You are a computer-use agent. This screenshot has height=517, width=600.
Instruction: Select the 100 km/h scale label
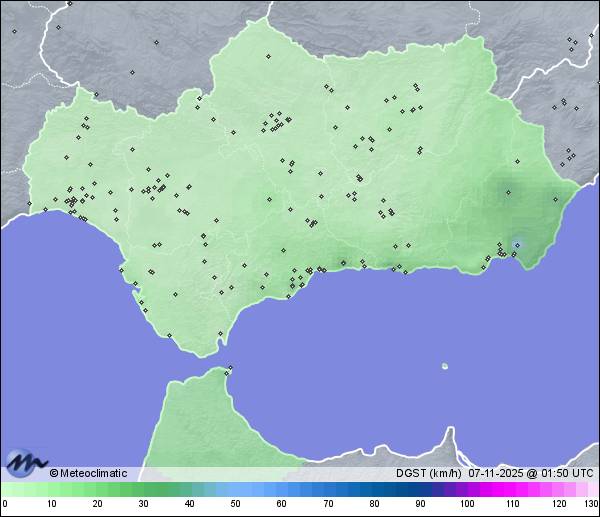(x=466, y=504)
